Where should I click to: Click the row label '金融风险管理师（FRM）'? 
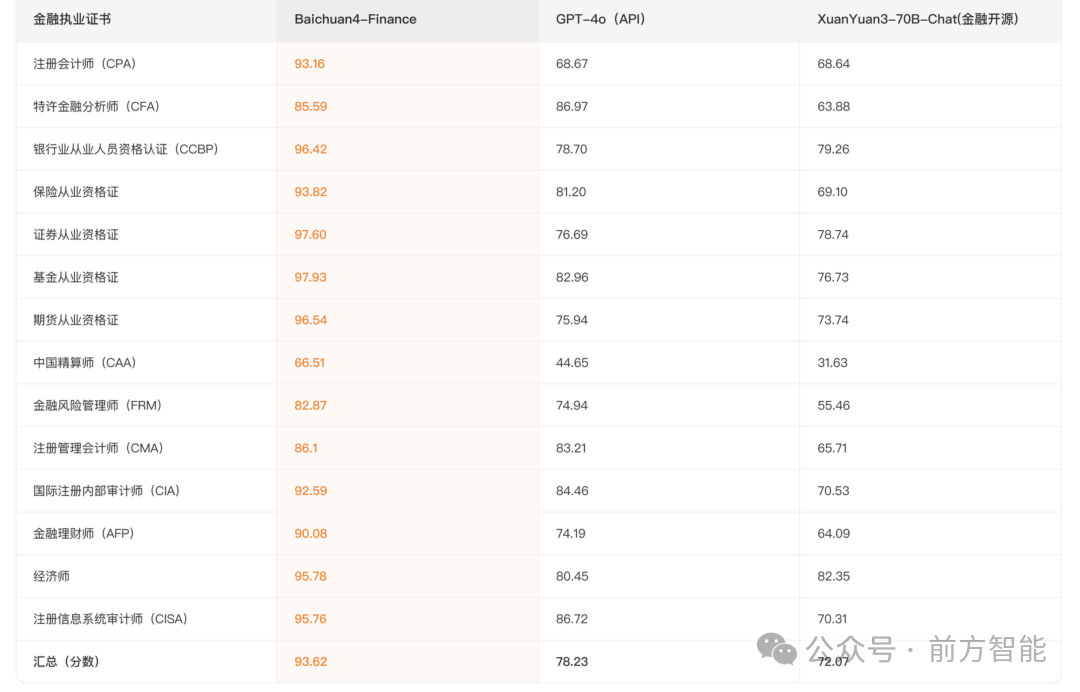click(98, 405)
